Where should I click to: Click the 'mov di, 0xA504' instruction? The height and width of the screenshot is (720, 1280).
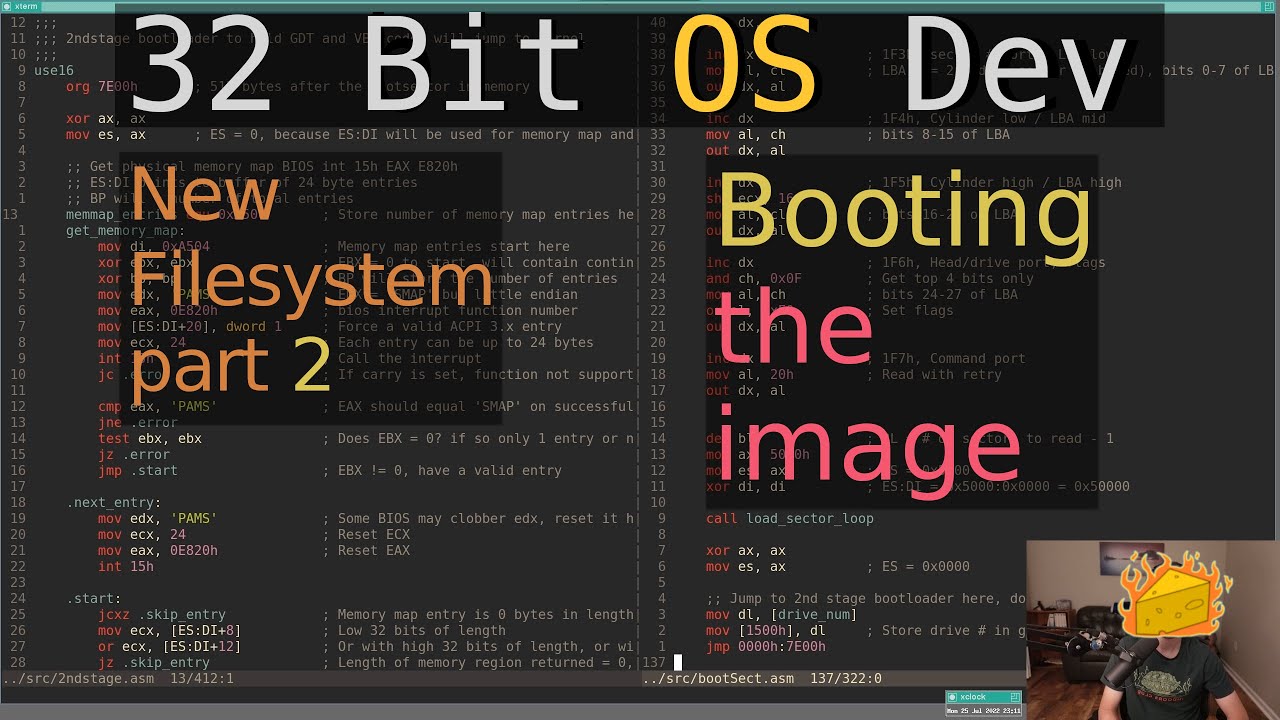pyautogui.click(x=154, y=246)
